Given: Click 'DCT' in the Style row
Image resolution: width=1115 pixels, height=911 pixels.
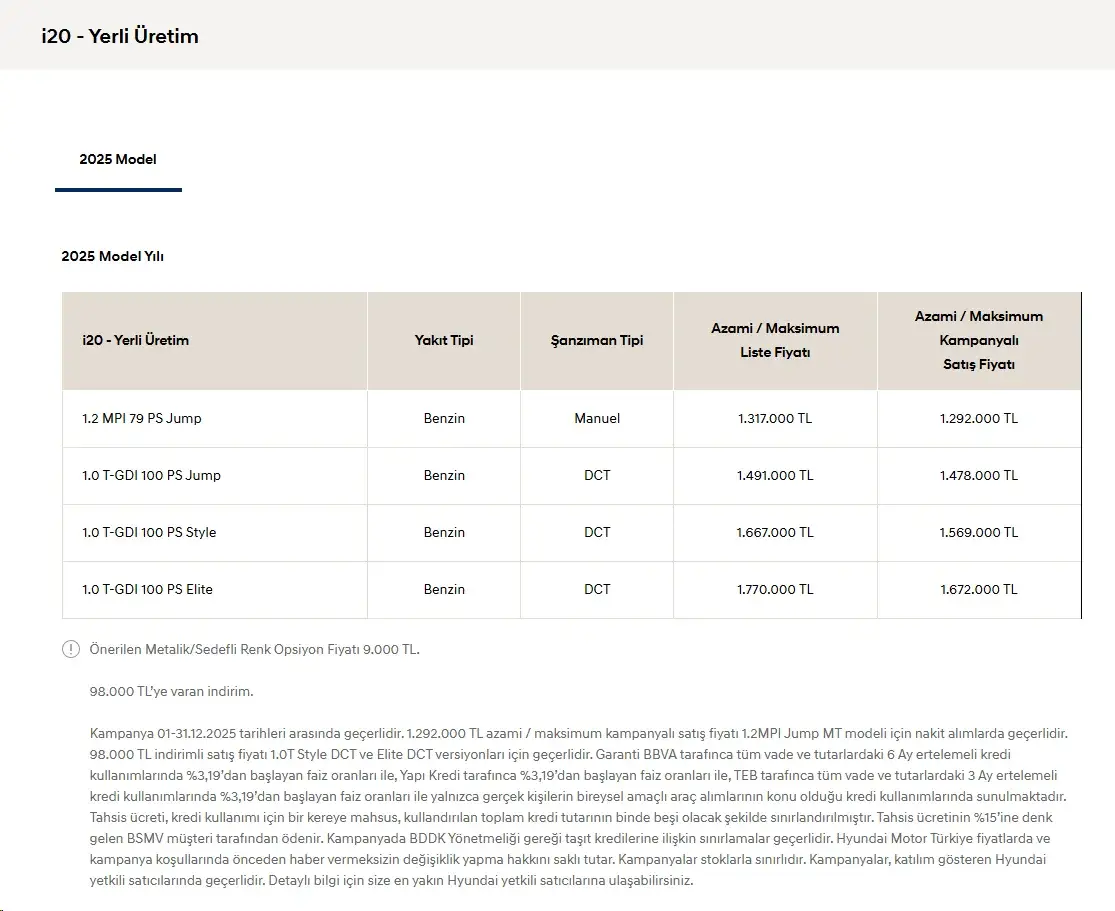Looking at the screenshot, I should point(597,532).
